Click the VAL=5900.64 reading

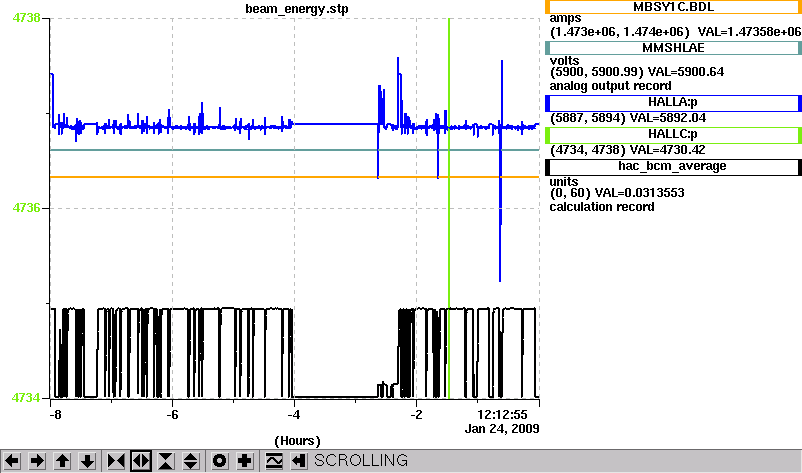pyautogui.click(x=686, y=72)
